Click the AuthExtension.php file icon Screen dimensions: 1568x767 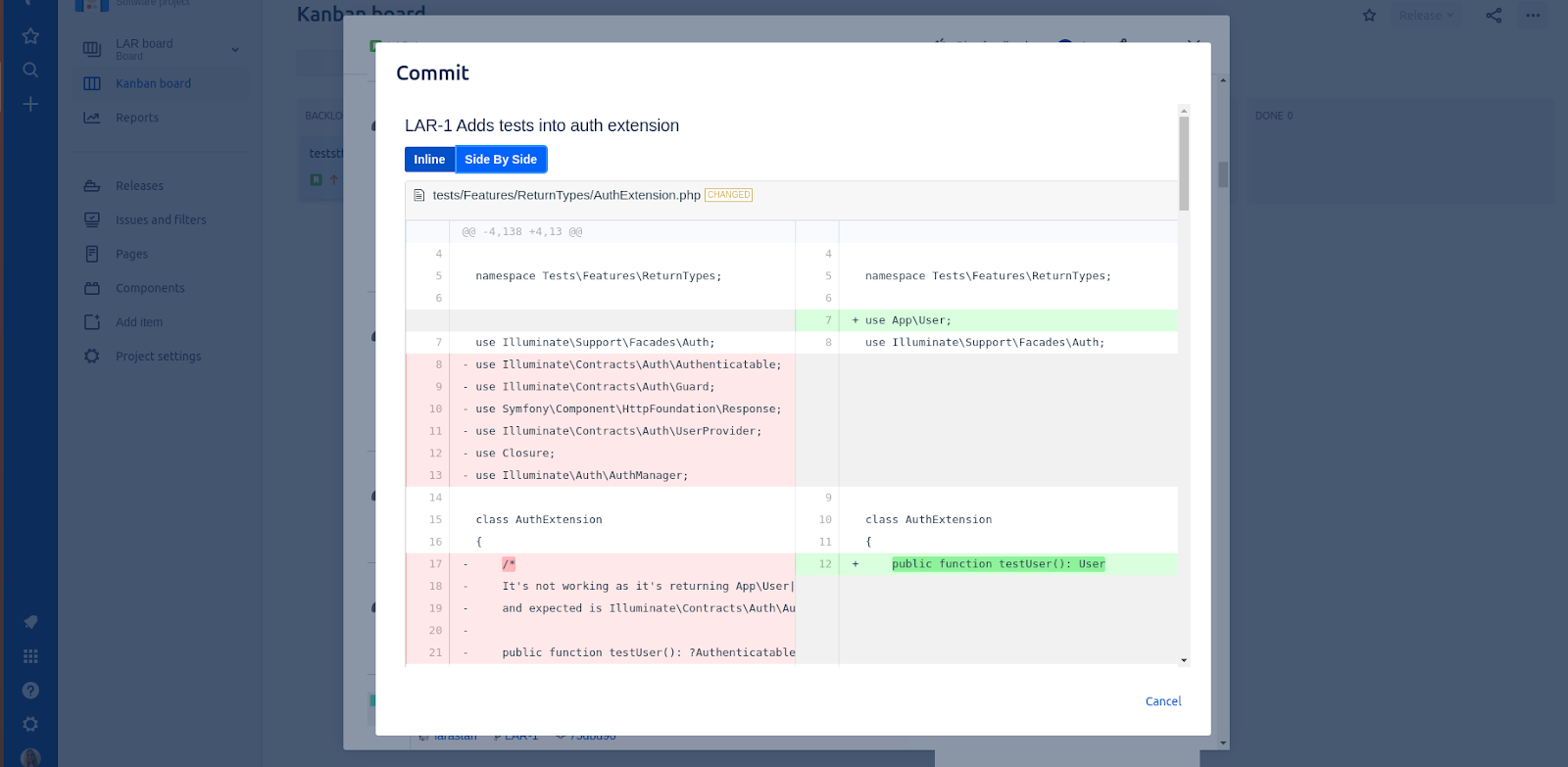tap(419, 195)
